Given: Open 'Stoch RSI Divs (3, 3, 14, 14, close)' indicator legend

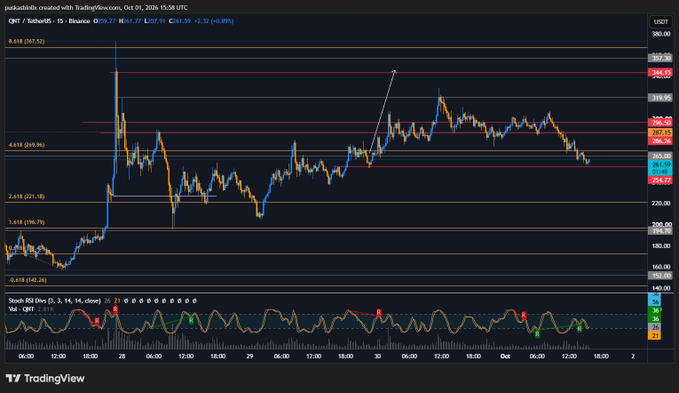Looking at the screenshot, I should pos(55,300).
